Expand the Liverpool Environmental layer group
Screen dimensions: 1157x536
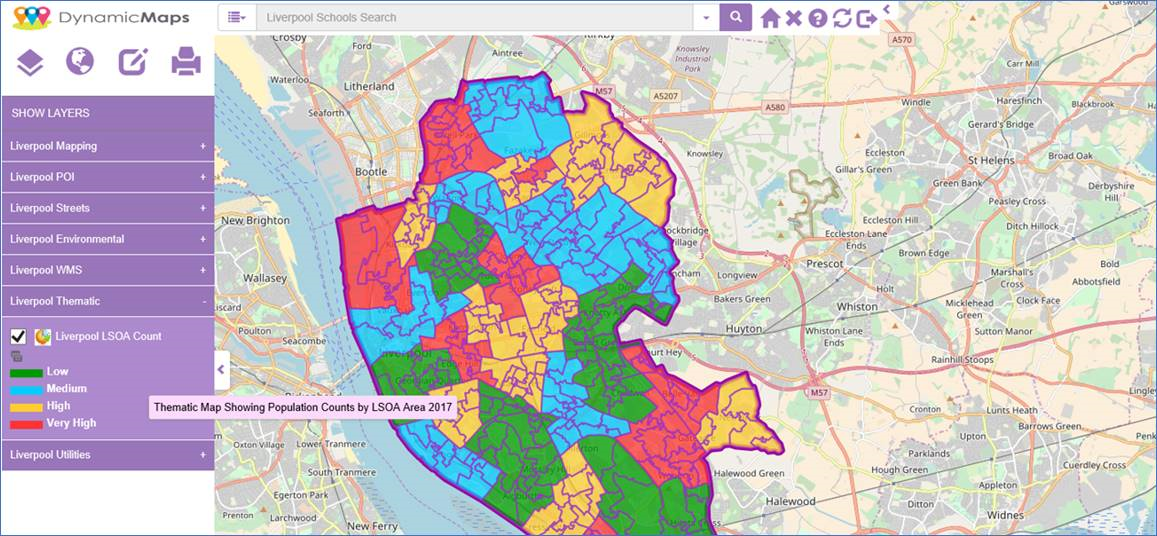point(108,239)
